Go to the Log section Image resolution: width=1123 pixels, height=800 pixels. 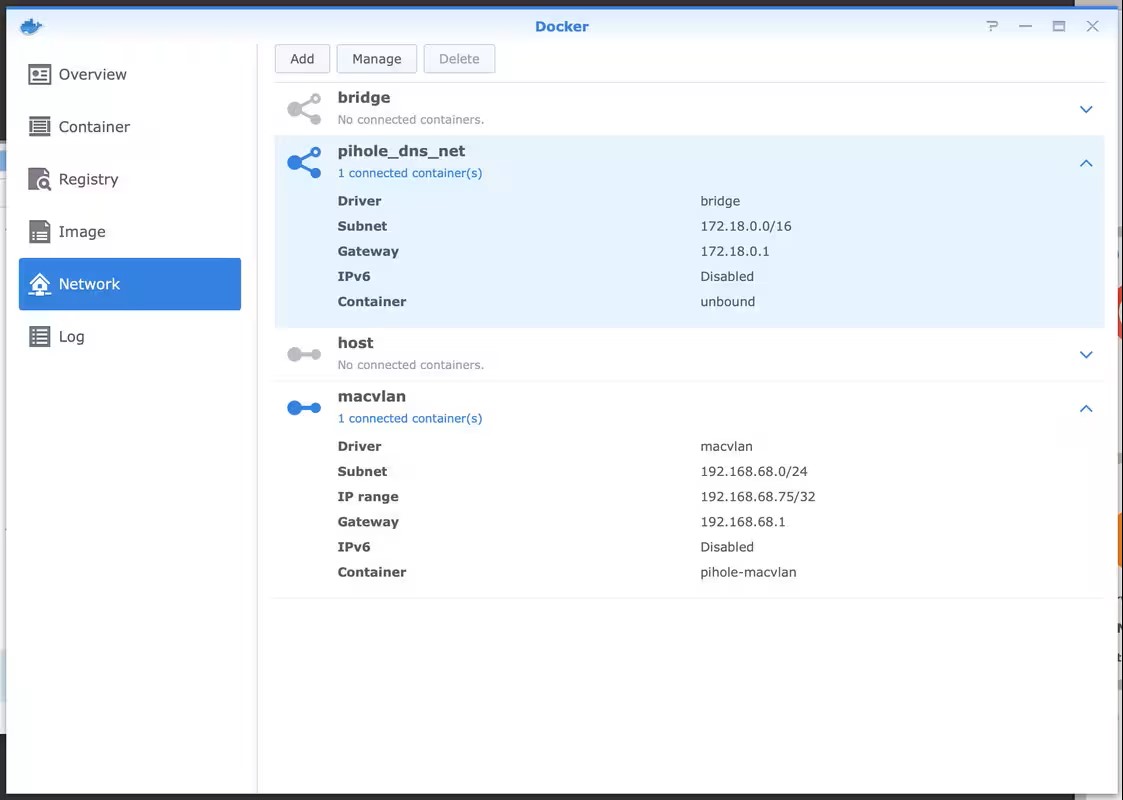pos(71,337)
